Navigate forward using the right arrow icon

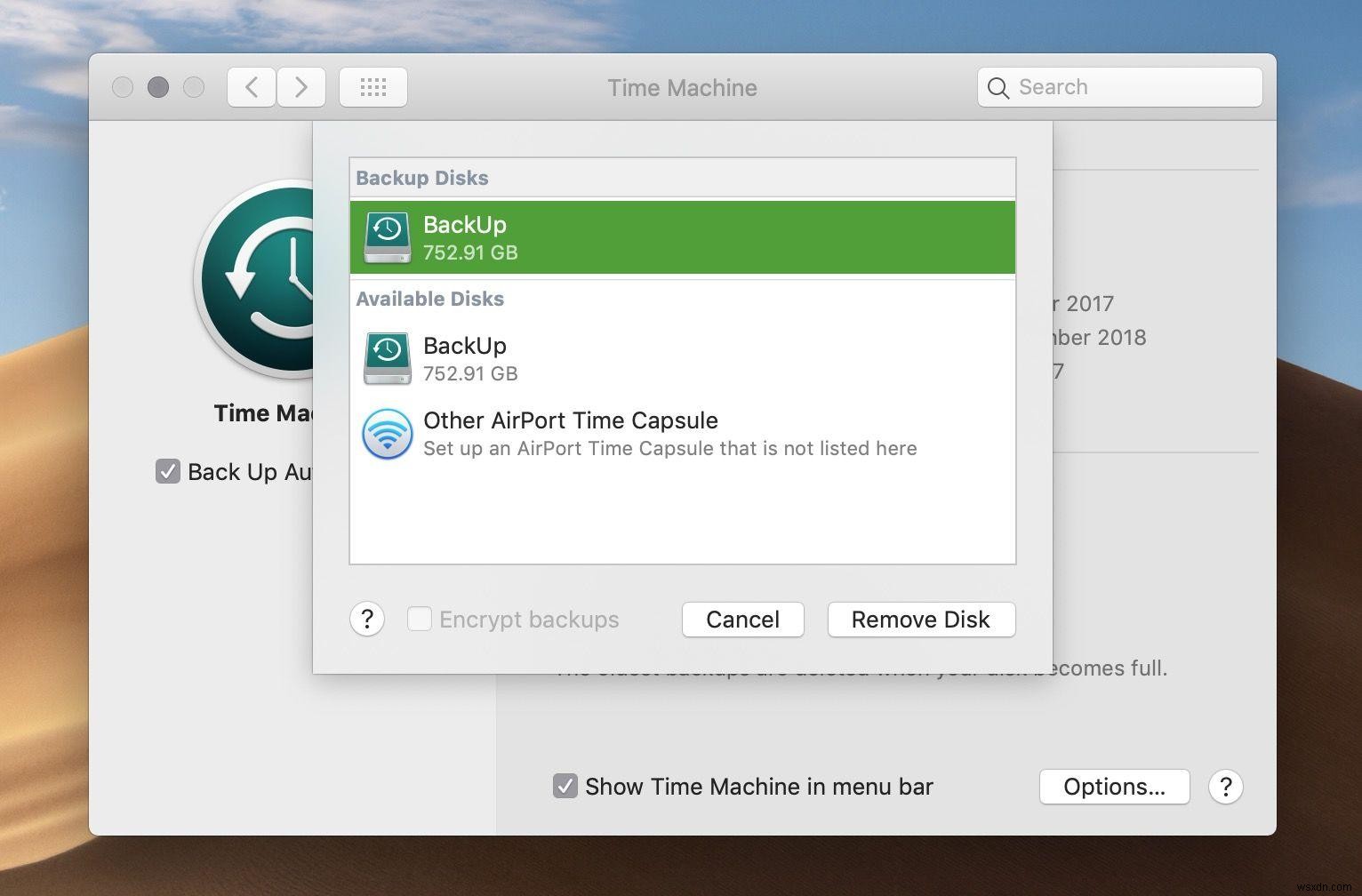coord(301,86)
